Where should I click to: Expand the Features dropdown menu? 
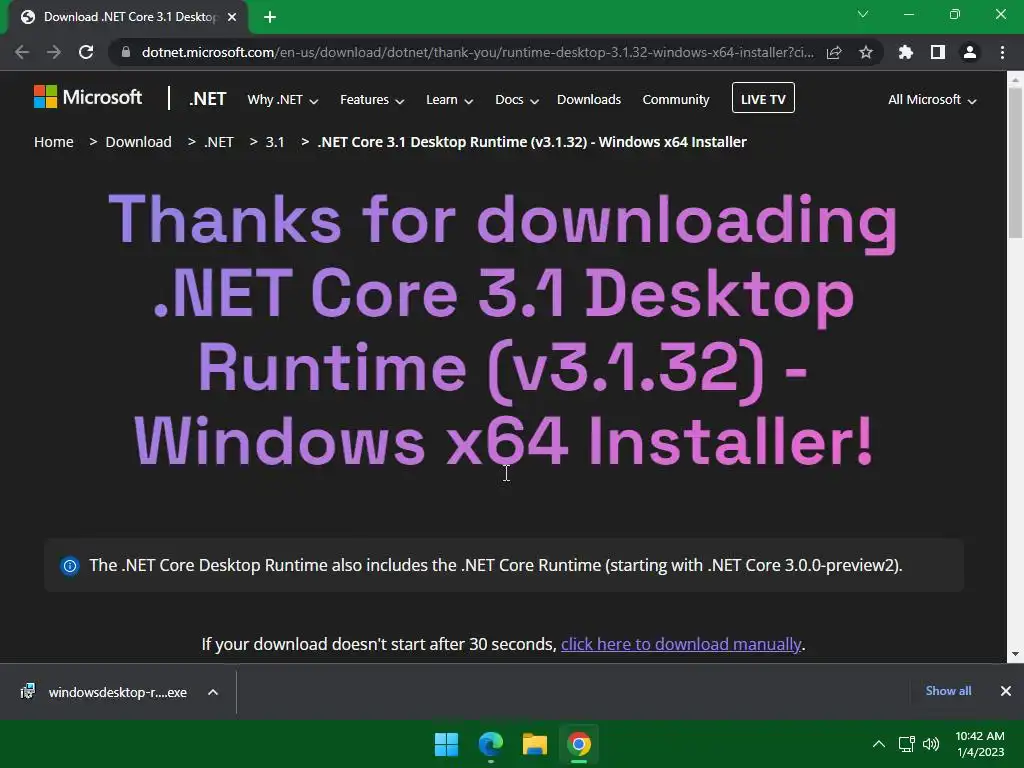(372, 100)
